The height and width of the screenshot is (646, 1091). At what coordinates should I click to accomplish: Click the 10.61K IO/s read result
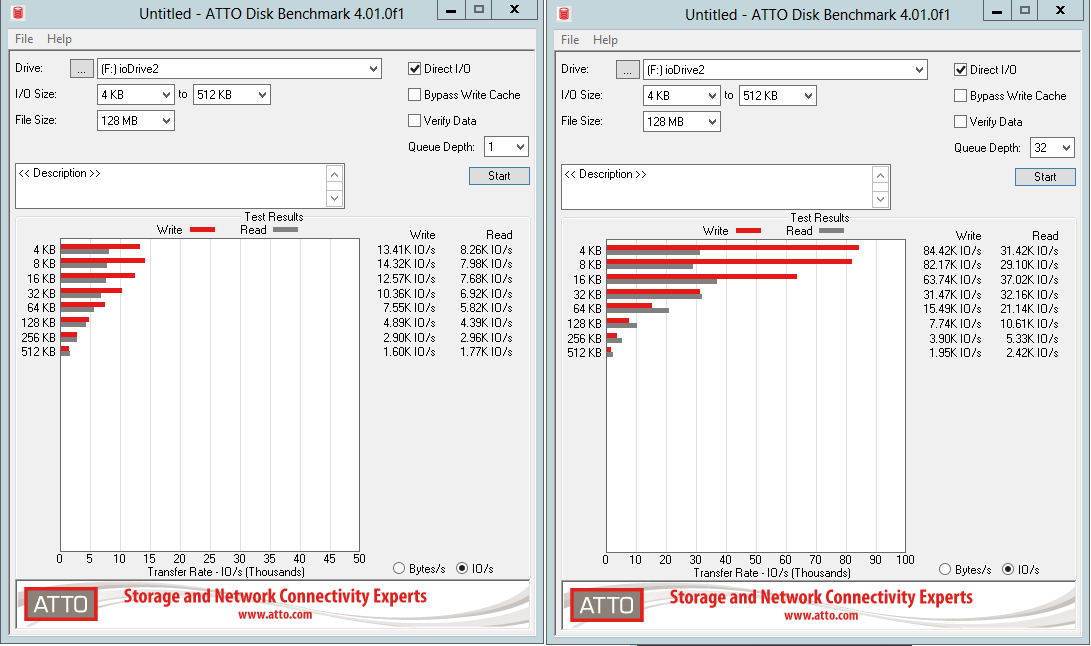(x=1030, y=324)
